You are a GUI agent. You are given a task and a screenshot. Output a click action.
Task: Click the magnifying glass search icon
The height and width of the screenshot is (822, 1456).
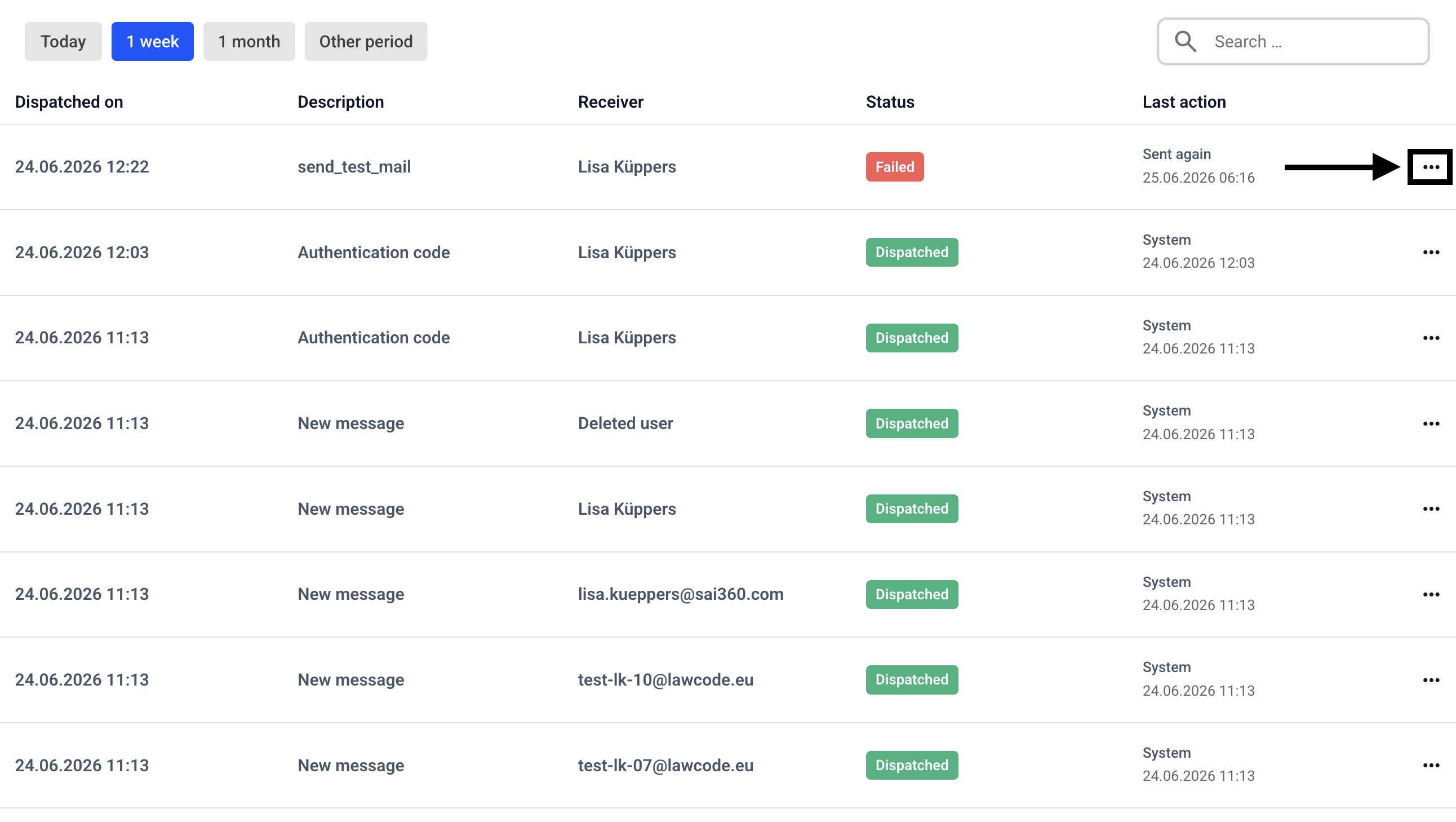(x=1186, y=41)
